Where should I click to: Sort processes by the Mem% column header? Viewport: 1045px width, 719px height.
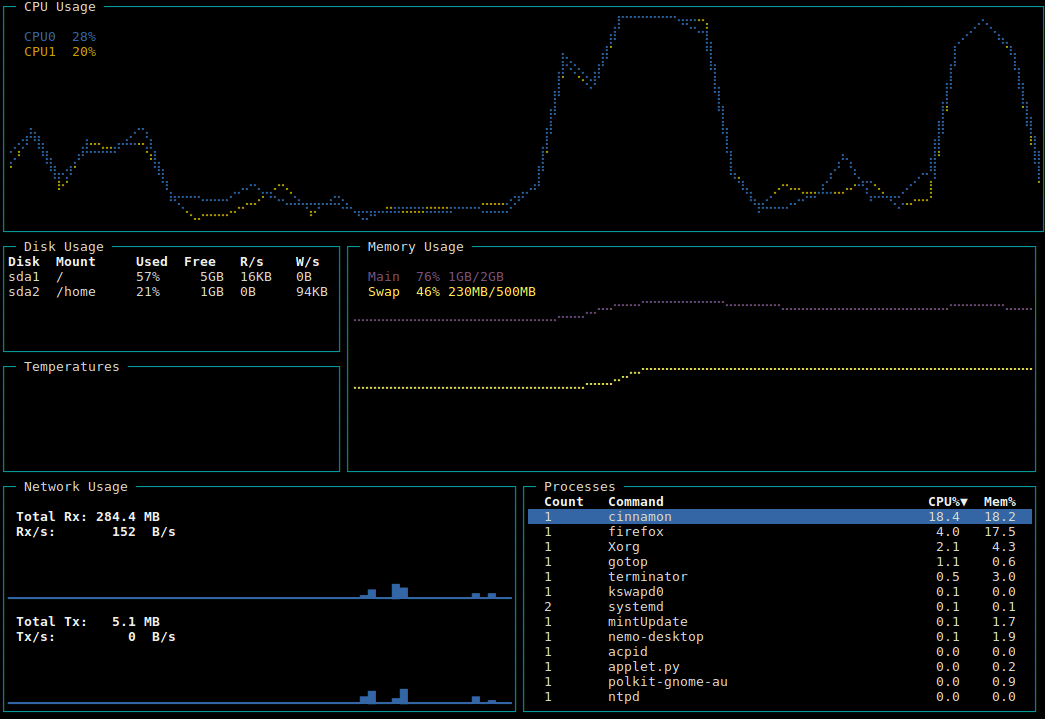(x=999, y=502)
